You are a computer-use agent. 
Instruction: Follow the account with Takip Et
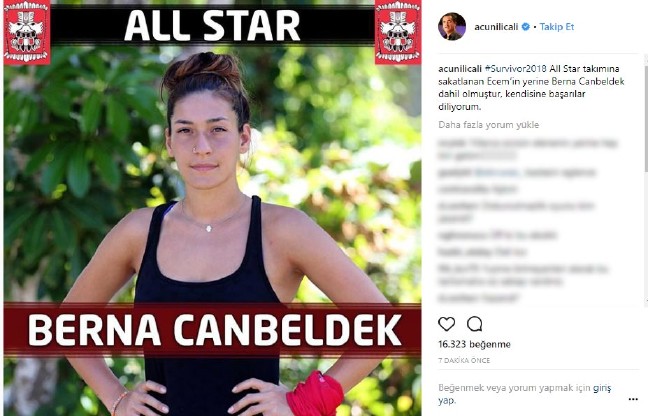pyautogui.click(x=557, y=27)
